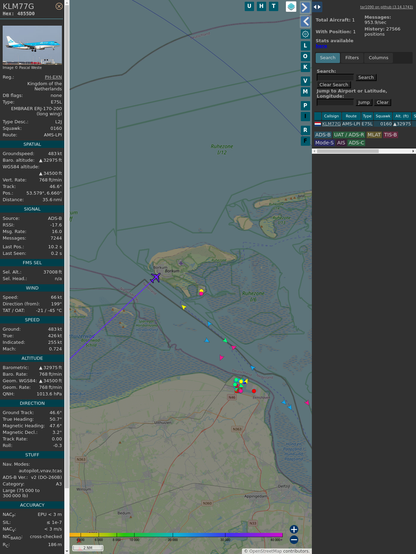Image resolution: width=416 pixels, height=554 pixels.
Task: Click the Netherlands flag in the aircraft row
Action: click(x=318, y=124)
